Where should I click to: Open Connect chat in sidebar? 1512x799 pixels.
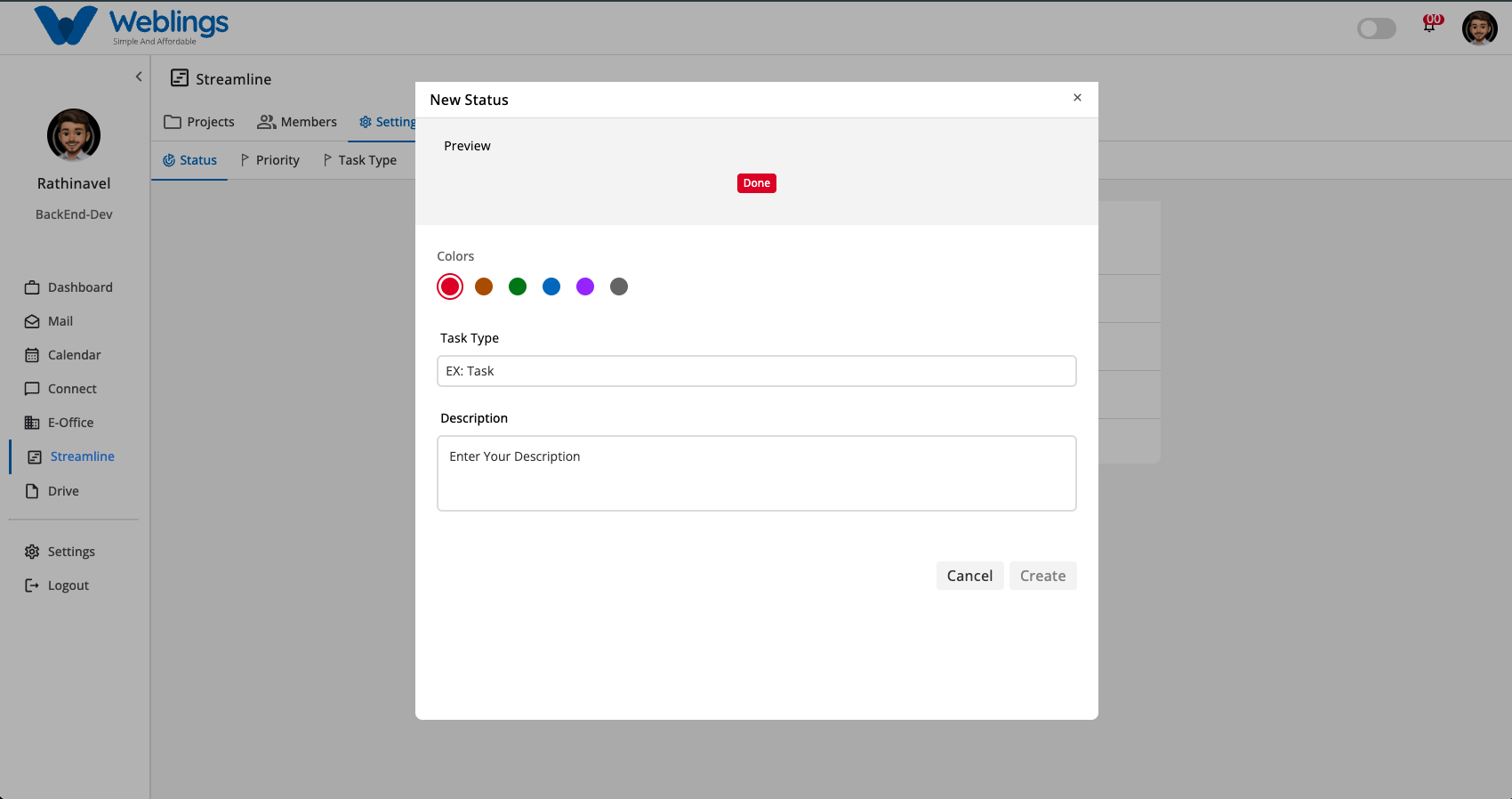click(x=60, y=389)
